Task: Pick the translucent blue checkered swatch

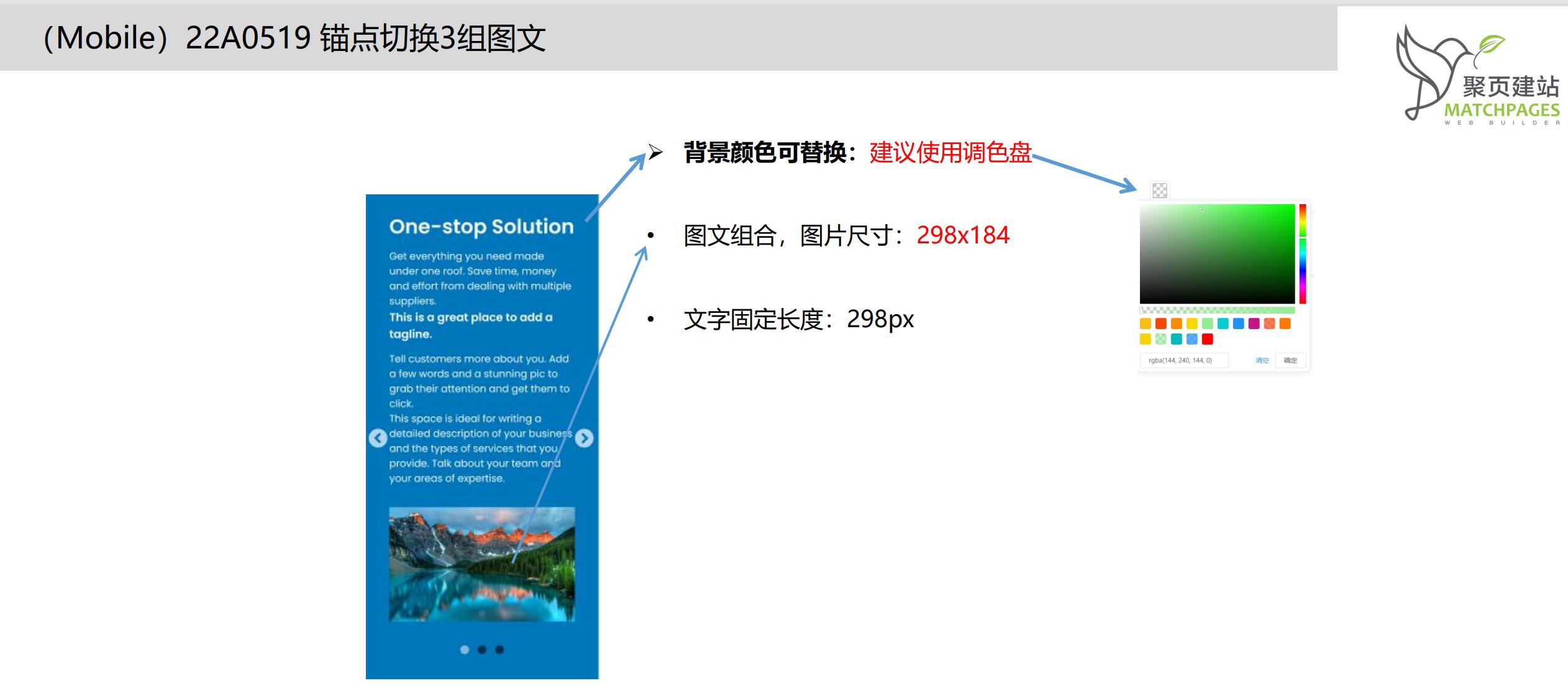Action: [1192, 339]
